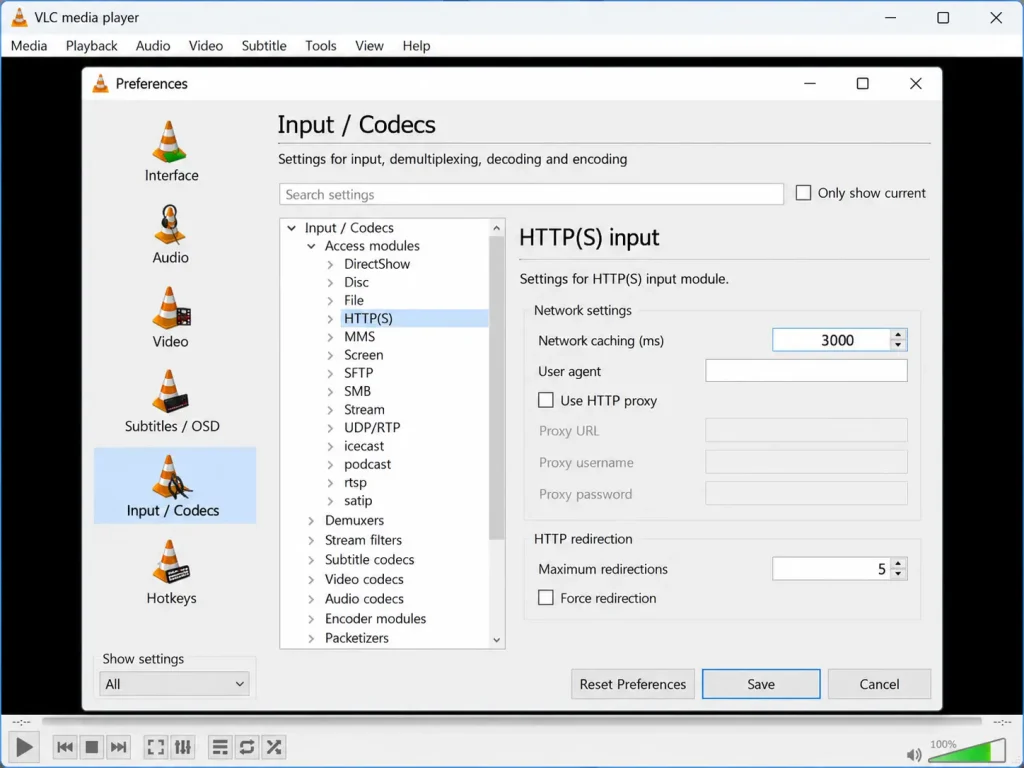The height and width of the screenshot is (768, 1024).
Task: Click the User agent text field
Action: pos(806,371)
